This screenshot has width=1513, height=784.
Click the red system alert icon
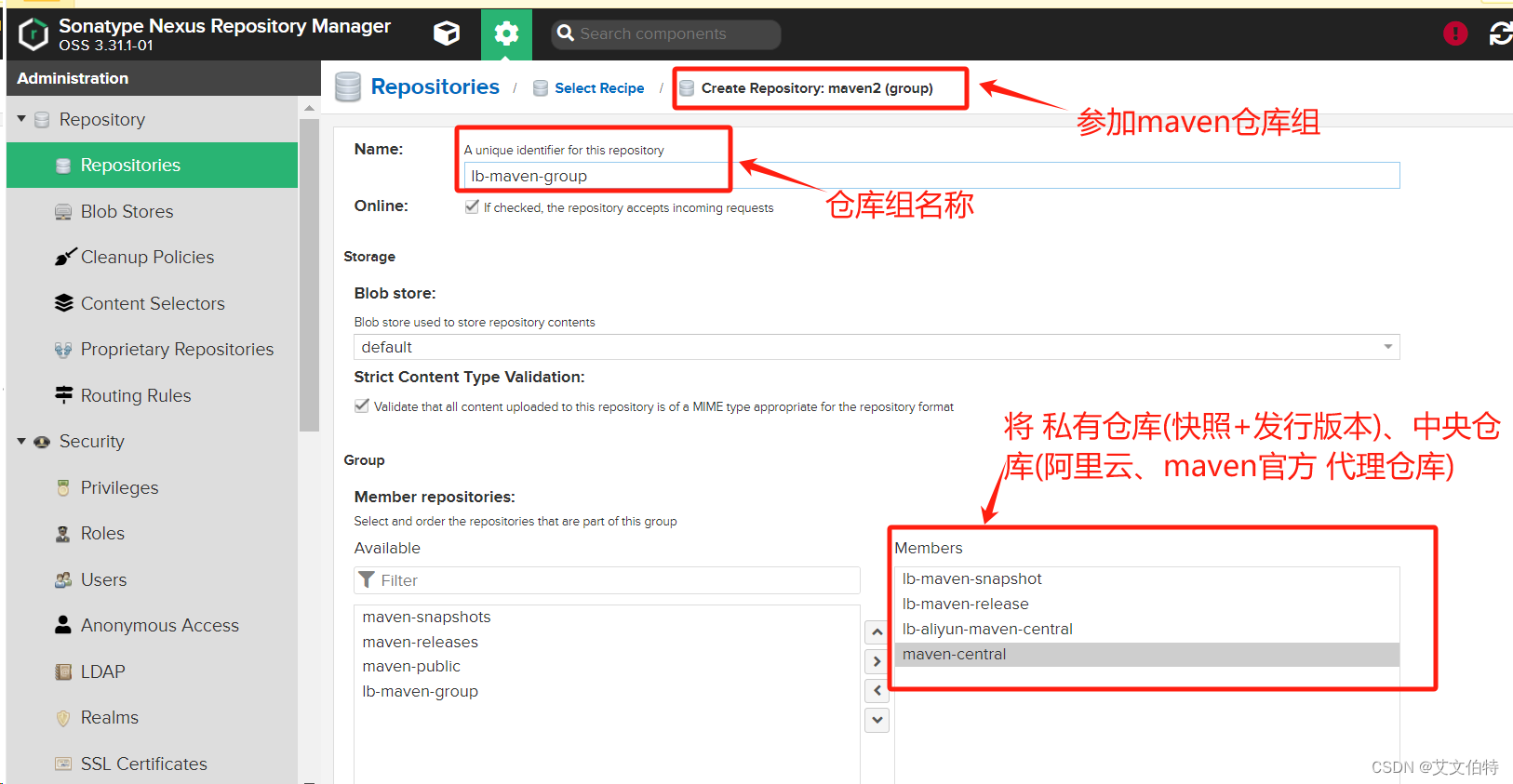tap(1455, 33)
